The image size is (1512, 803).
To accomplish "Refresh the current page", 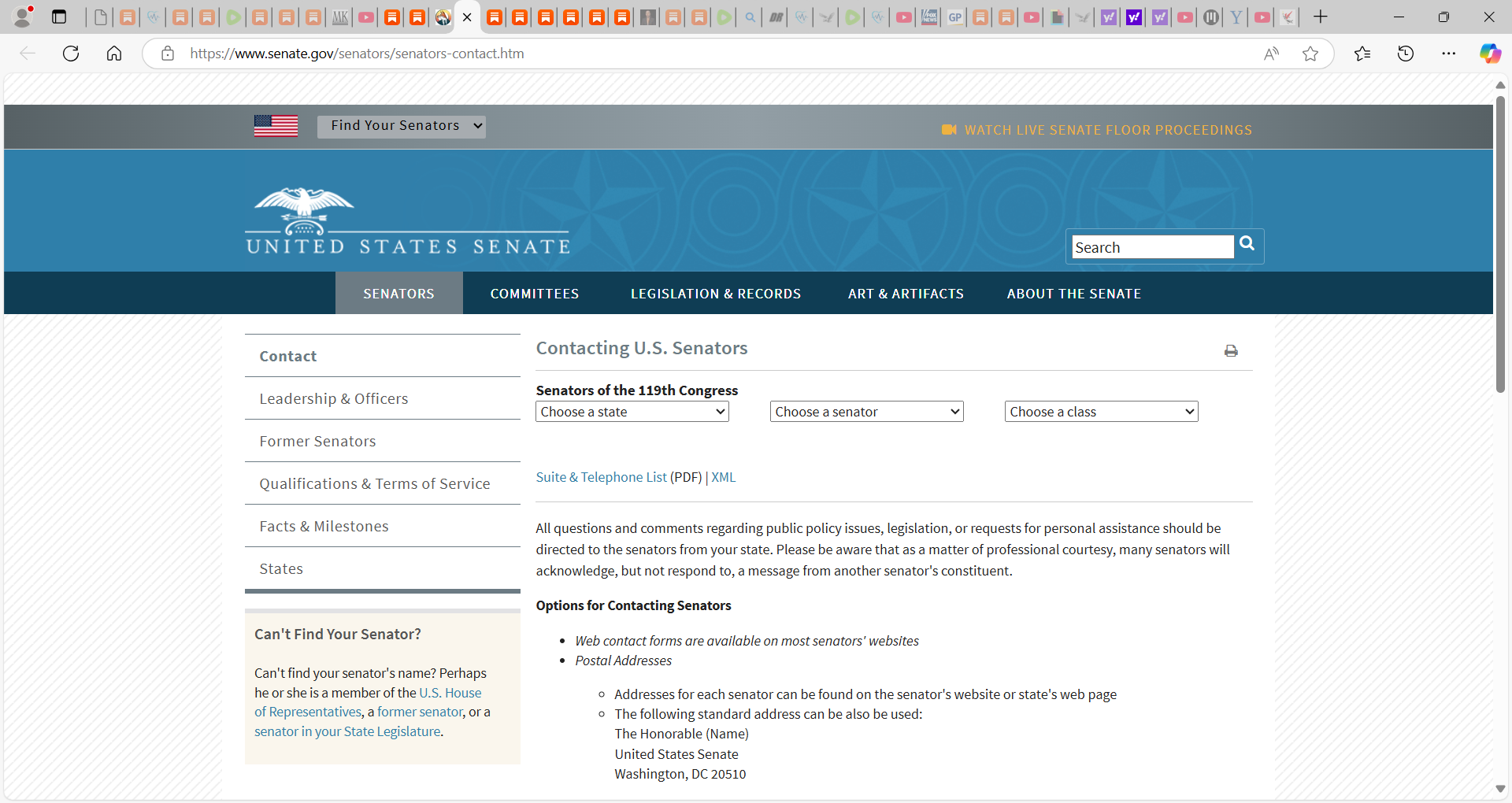I will pos(71,54).
